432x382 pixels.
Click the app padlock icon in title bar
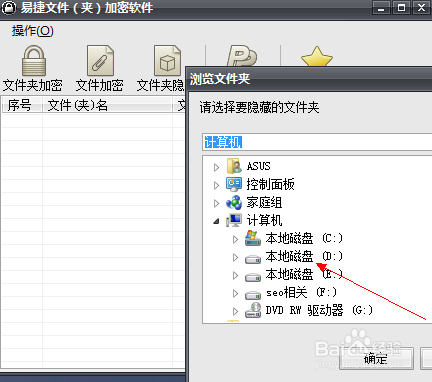click(x=9, y=7)
